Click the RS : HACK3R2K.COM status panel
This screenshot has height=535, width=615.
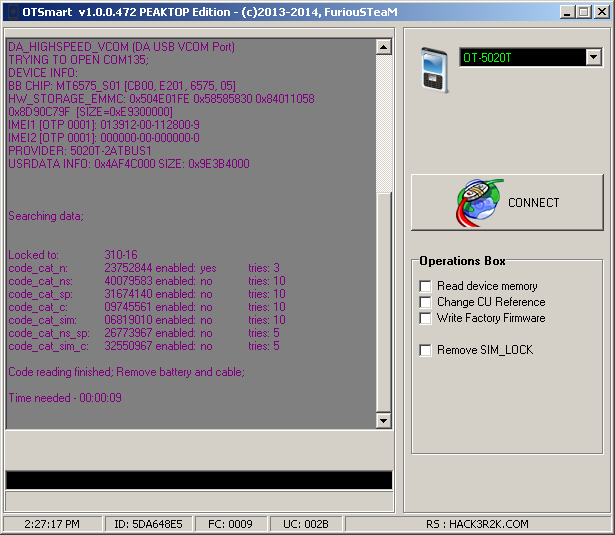point(476,524)
